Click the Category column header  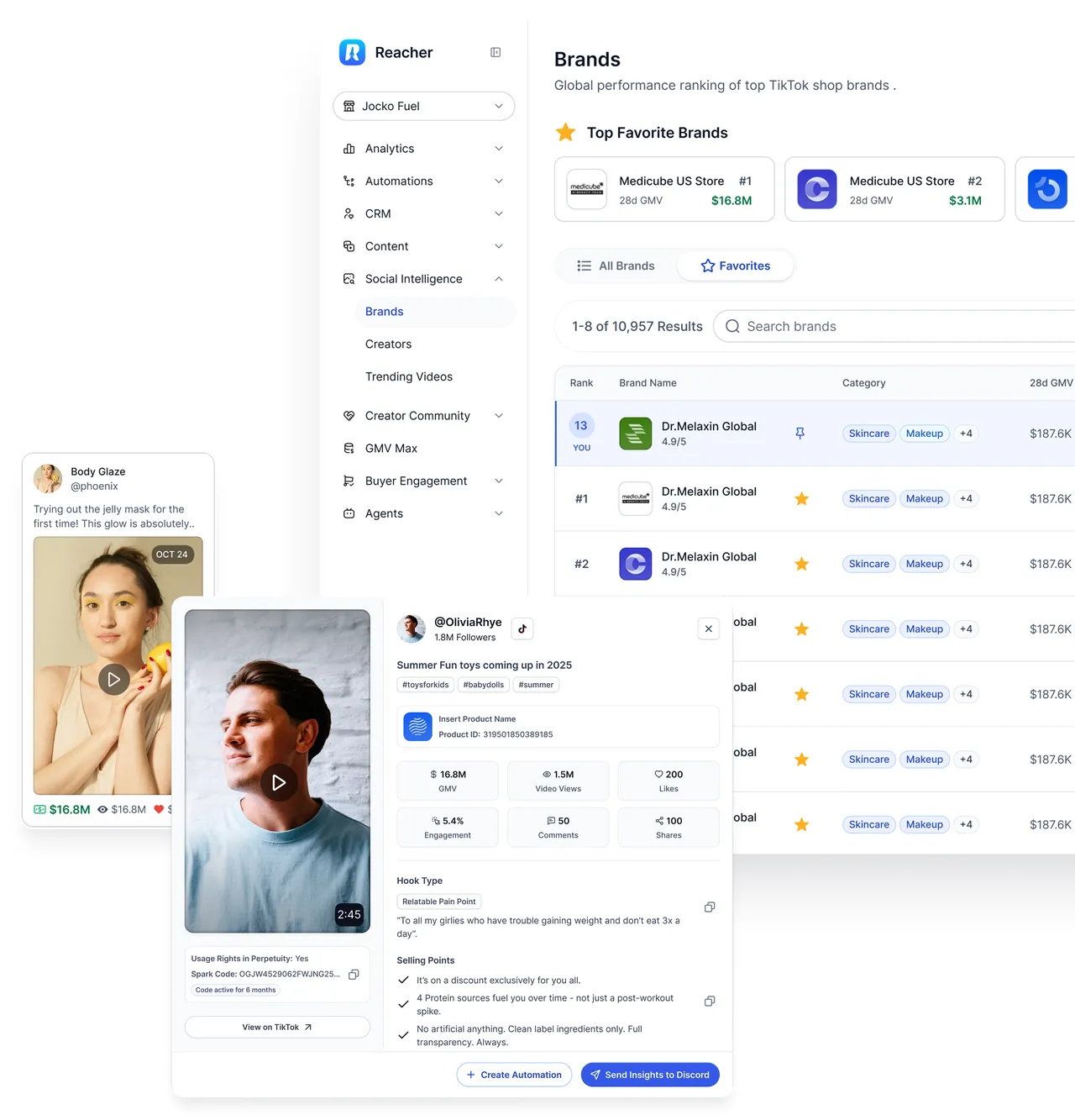pos(864,383)
